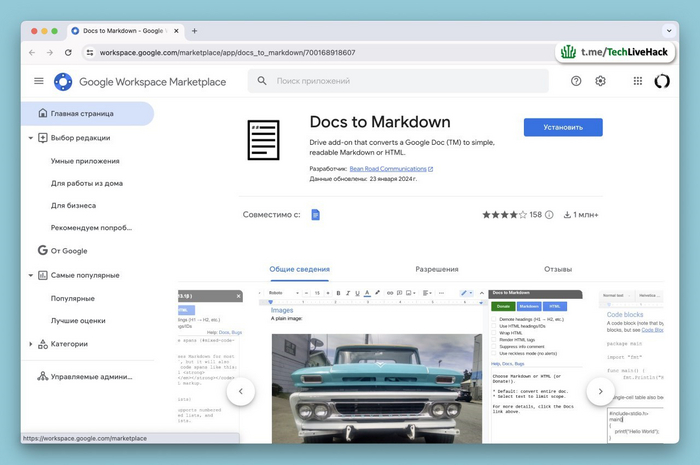Click the account profile avatar
700x465 pixels.
click(662, 81)
